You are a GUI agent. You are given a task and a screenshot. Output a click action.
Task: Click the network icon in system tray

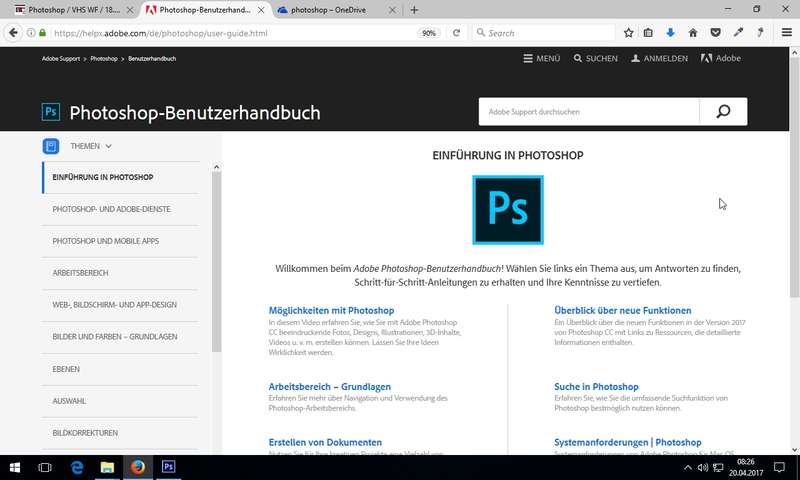718,467
